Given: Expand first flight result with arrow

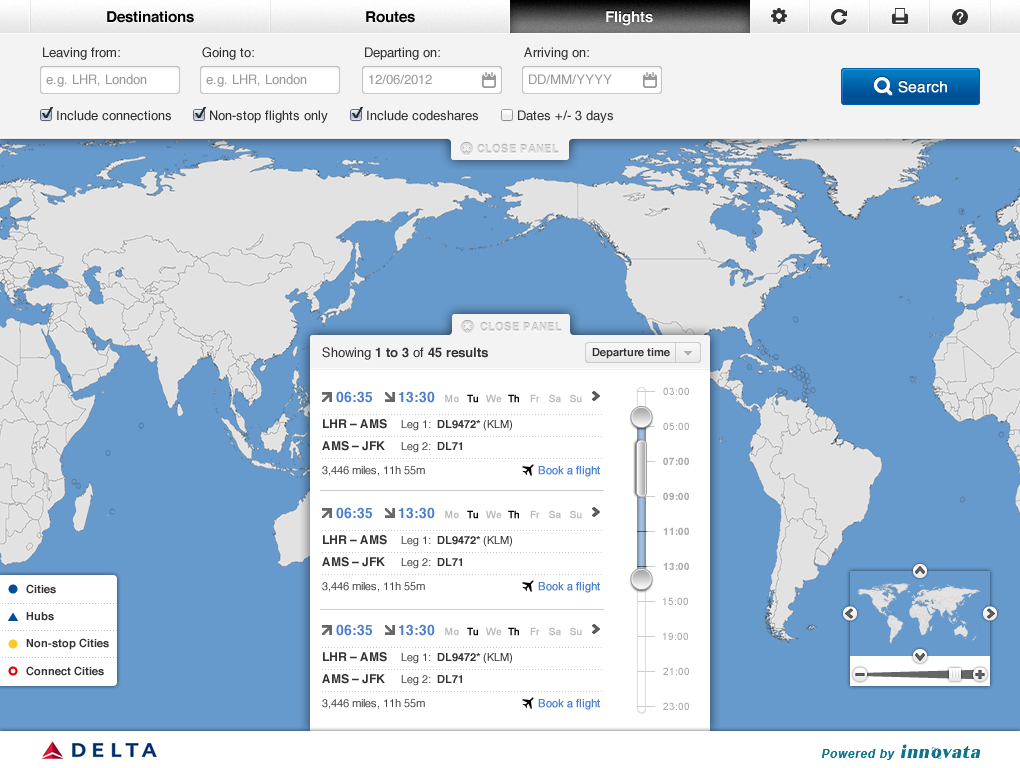Looking at the screenshot, I should [x=595, y=396].
